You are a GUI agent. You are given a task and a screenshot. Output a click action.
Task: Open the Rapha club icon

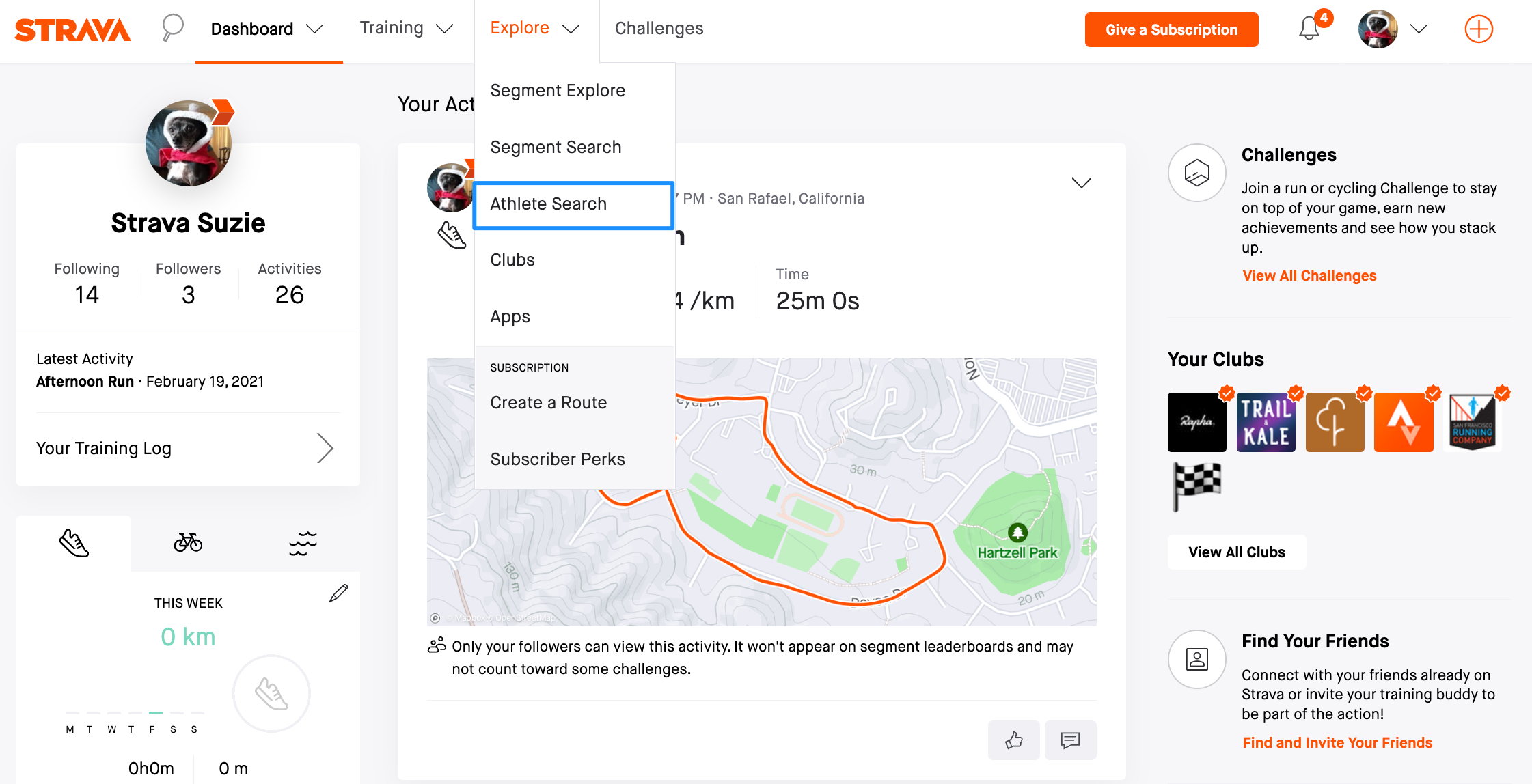(x=1197, y=422)
